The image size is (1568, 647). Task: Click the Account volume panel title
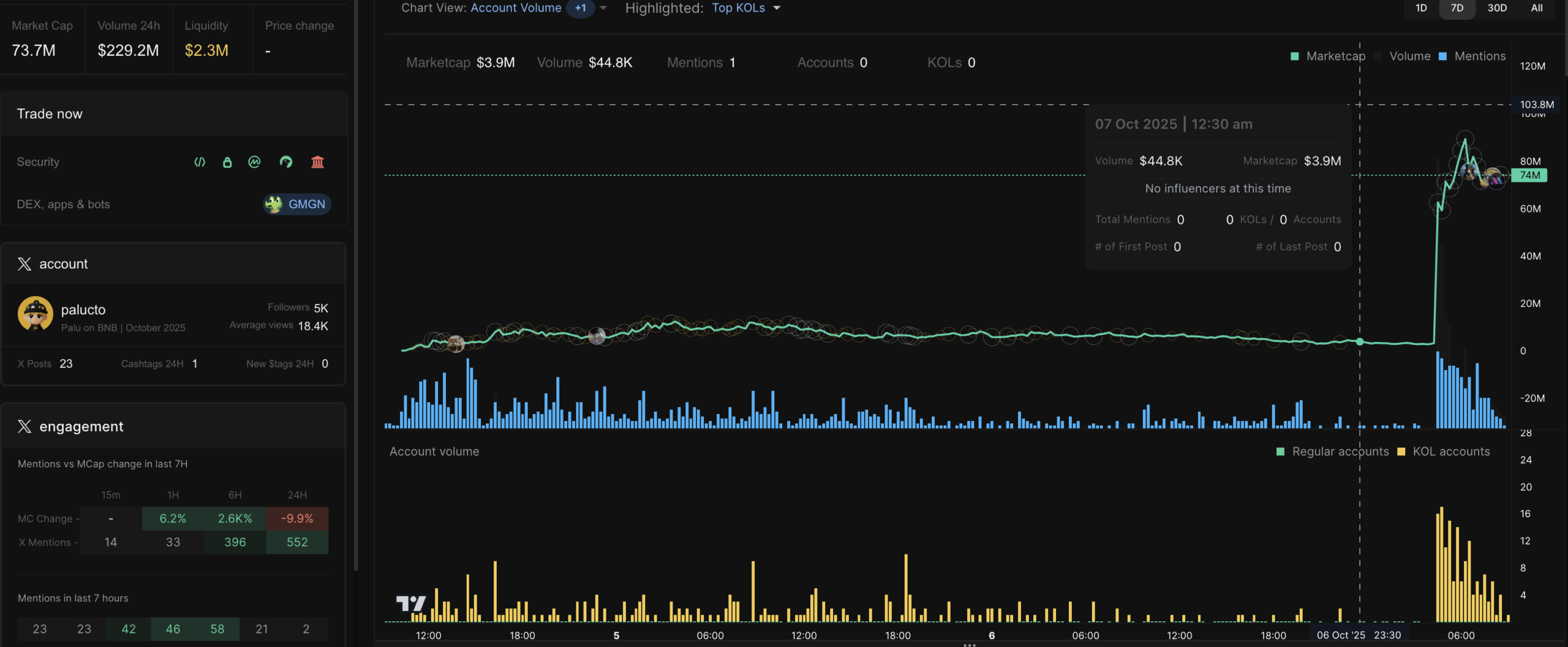click(434, 452)
